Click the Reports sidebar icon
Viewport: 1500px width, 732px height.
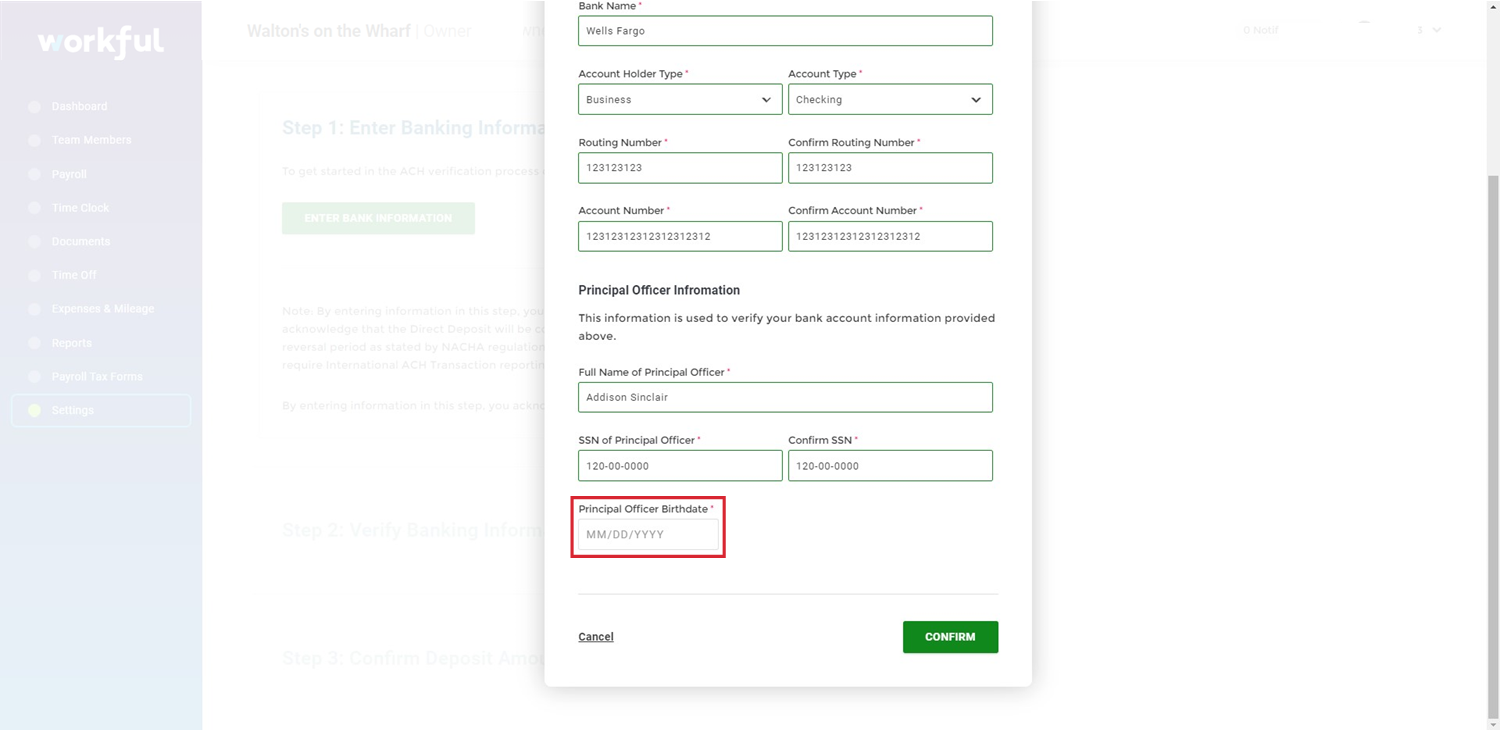click(x=34, y=343)
